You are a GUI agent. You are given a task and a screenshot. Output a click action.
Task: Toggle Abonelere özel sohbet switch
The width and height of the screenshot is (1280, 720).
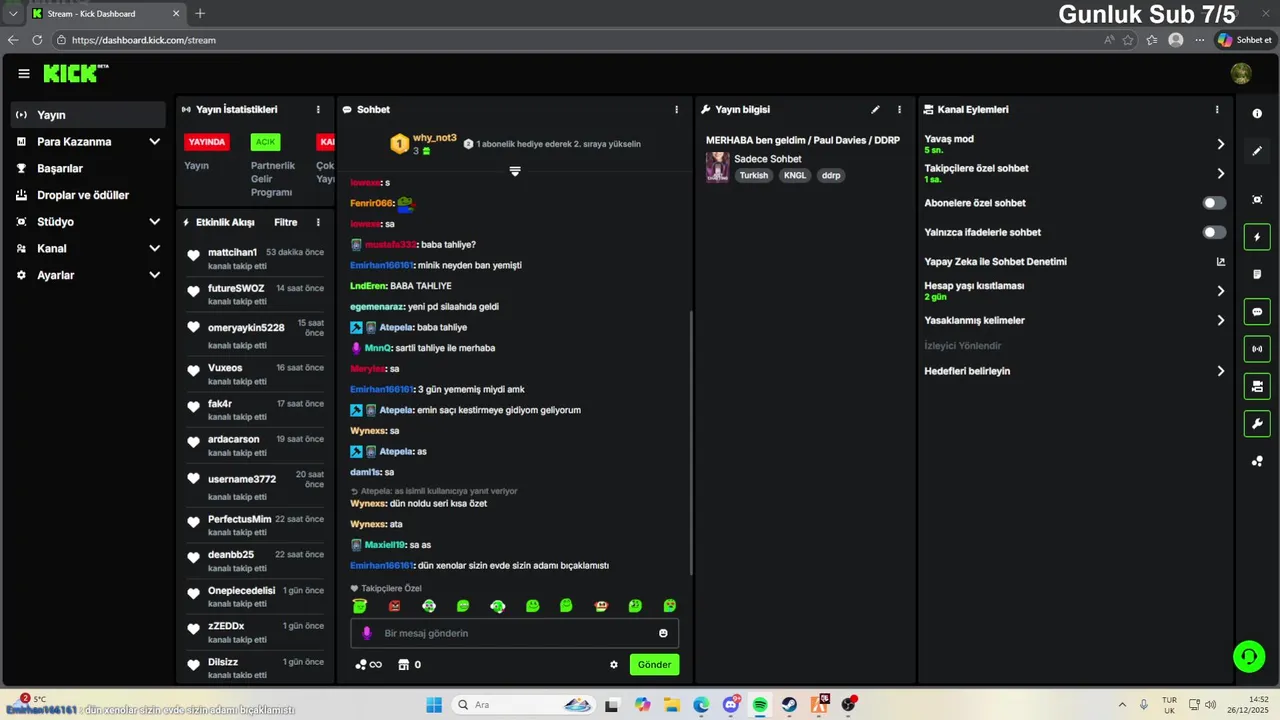pyautogui.click(x=1214, y=203)
